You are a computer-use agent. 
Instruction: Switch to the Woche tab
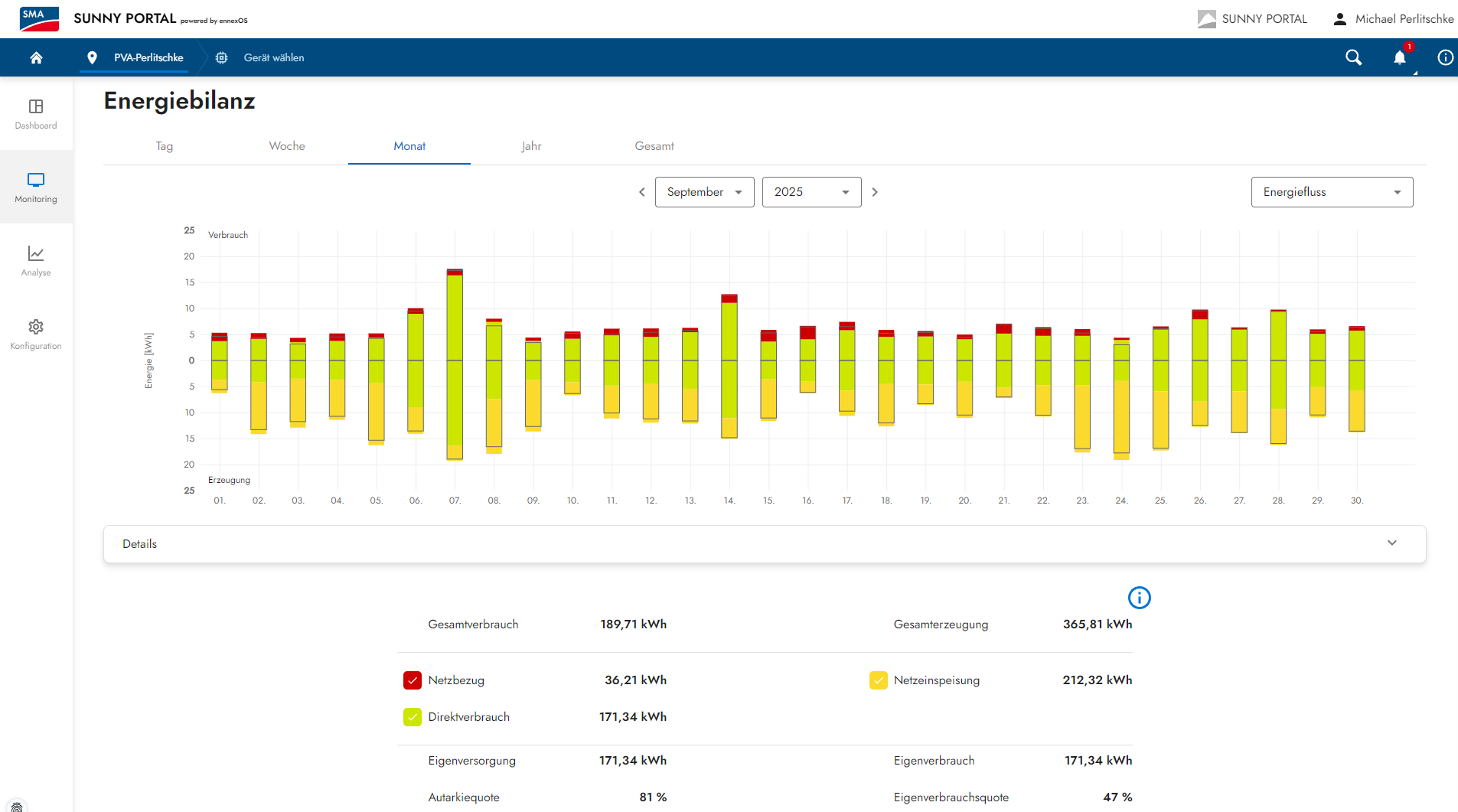(x=287, y=146)
